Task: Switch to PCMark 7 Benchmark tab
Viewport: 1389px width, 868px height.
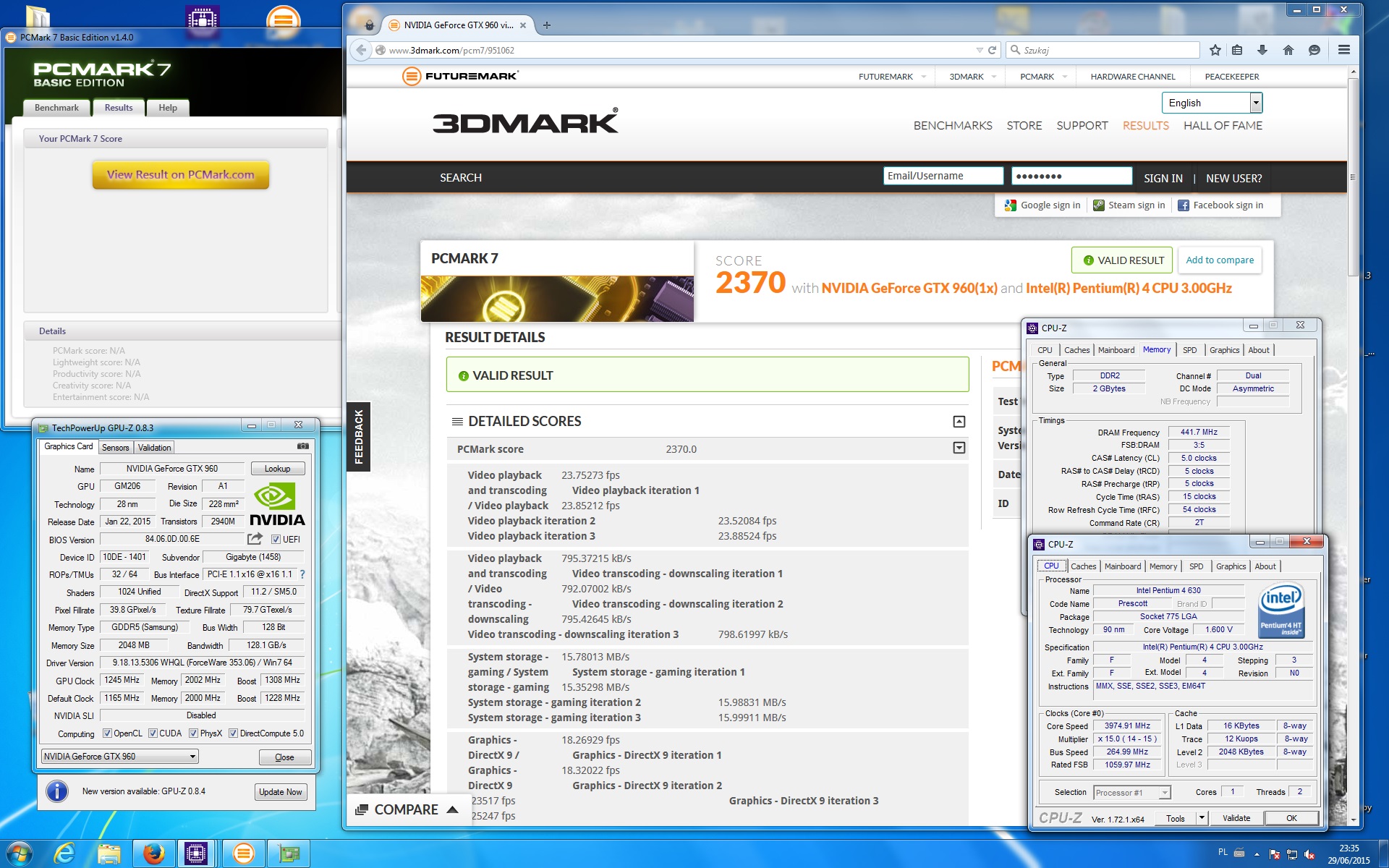Action: click(x=57, y=108)
